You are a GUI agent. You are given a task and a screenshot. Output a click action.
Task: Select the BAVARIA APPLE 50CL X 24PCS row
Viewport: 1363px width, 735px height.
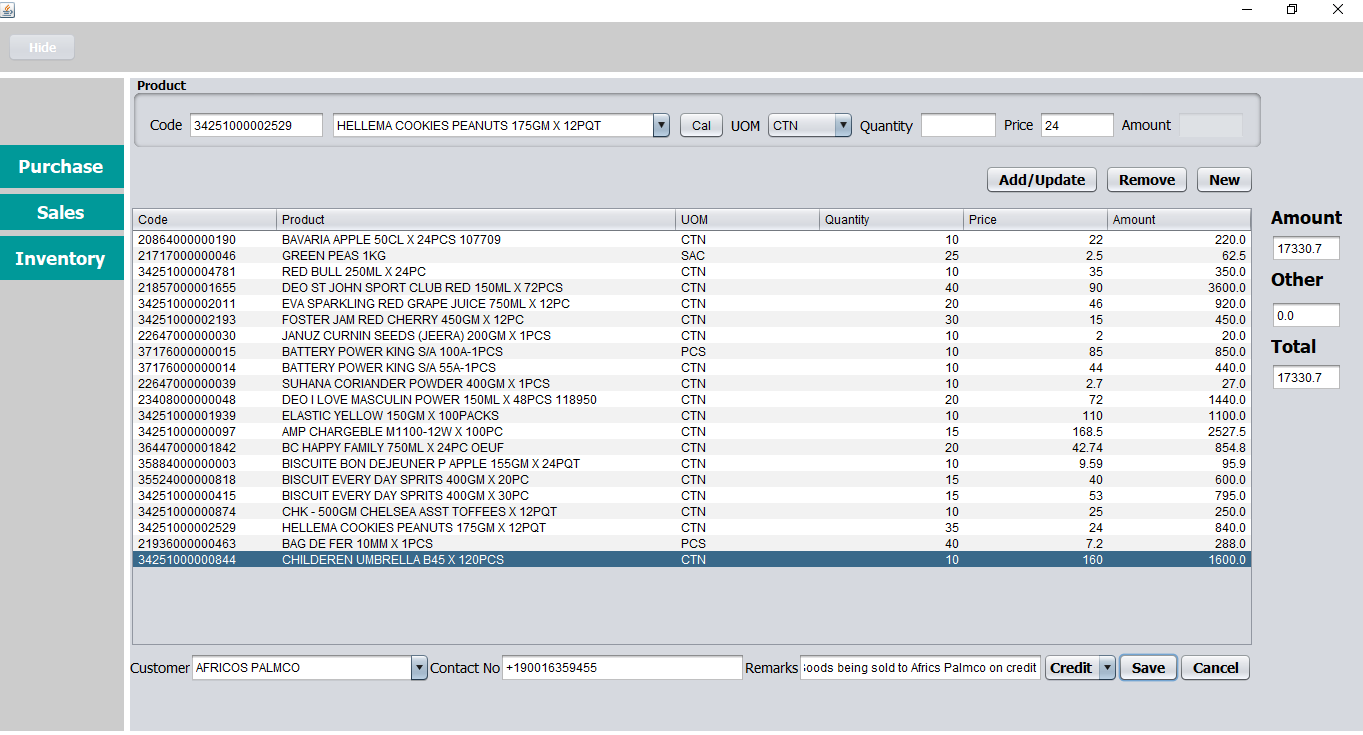click(x=692, y=240)
